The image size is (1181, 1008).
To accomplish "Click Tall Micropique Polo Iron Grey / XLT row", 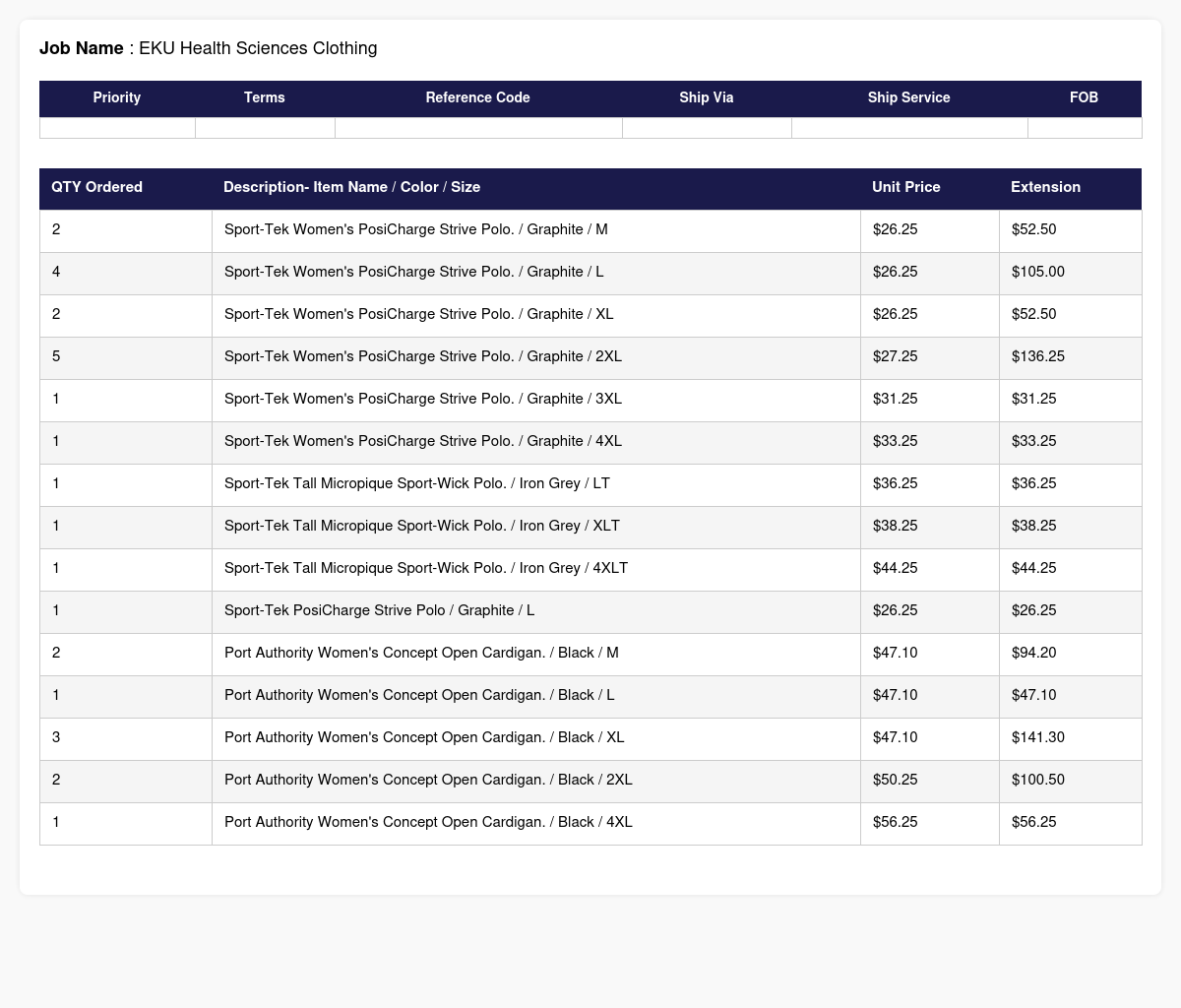I will (590, 528).
